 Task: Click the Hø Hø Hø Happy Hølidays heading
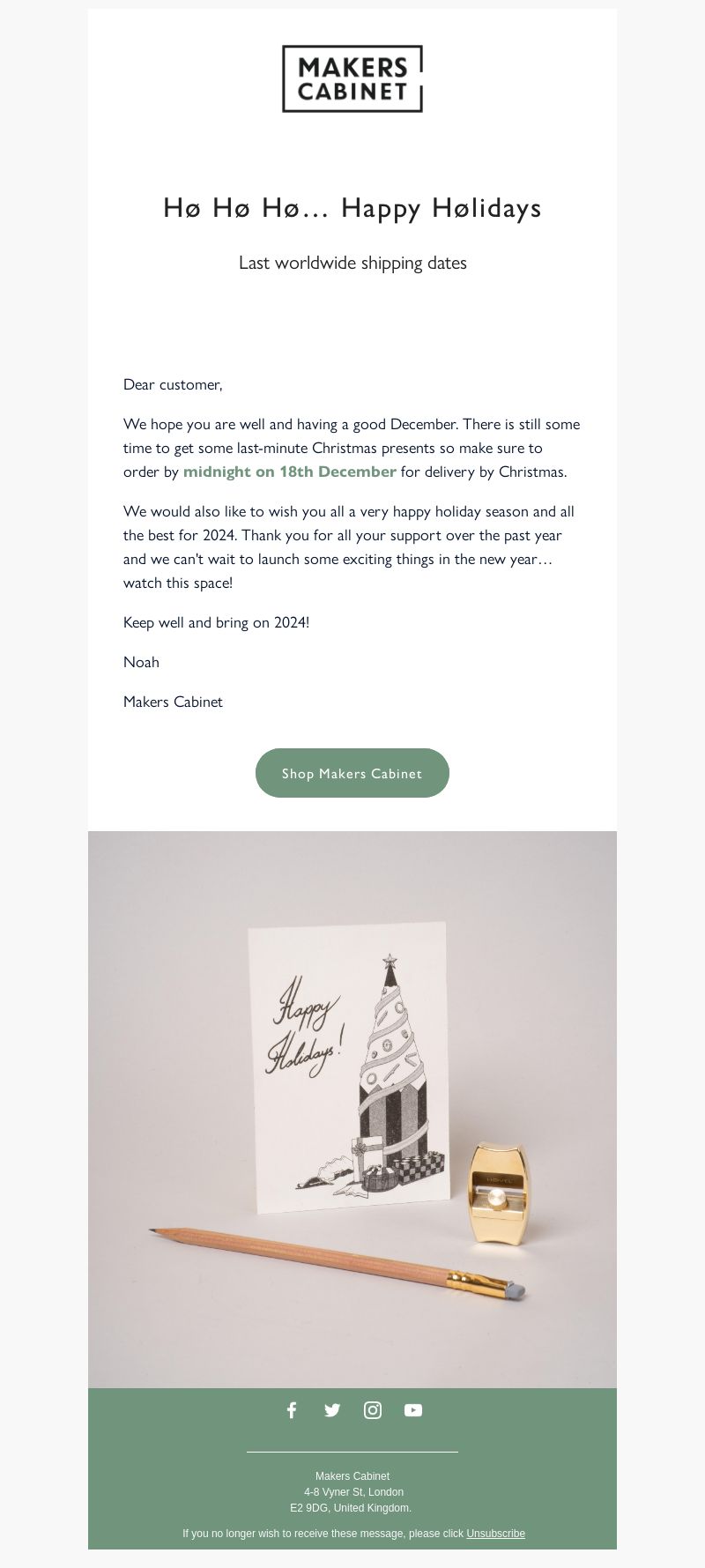coord(352,208)
